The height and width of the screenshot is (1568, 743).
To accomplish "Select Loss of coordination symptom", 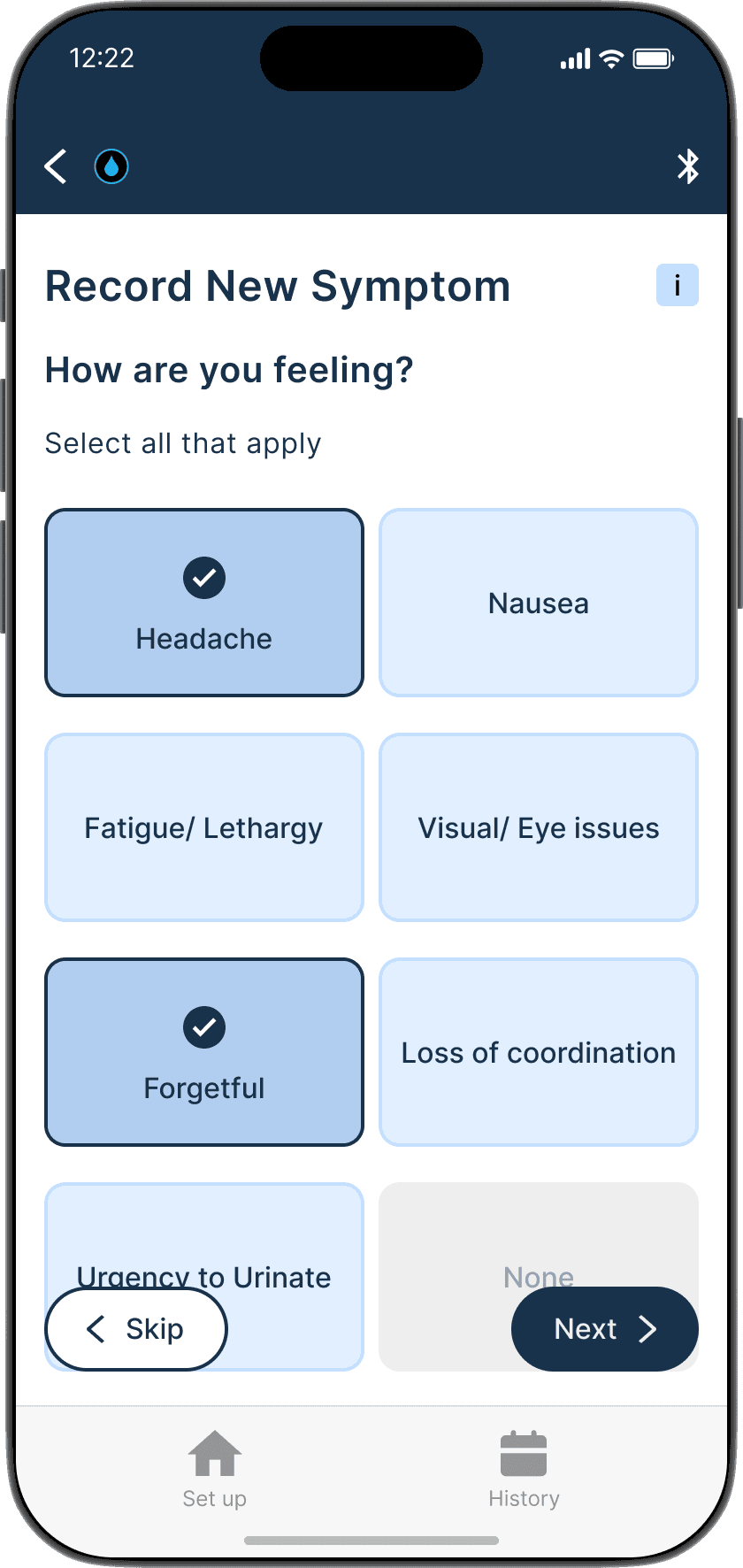I will pyautogui.click(x=539, y=1052).
